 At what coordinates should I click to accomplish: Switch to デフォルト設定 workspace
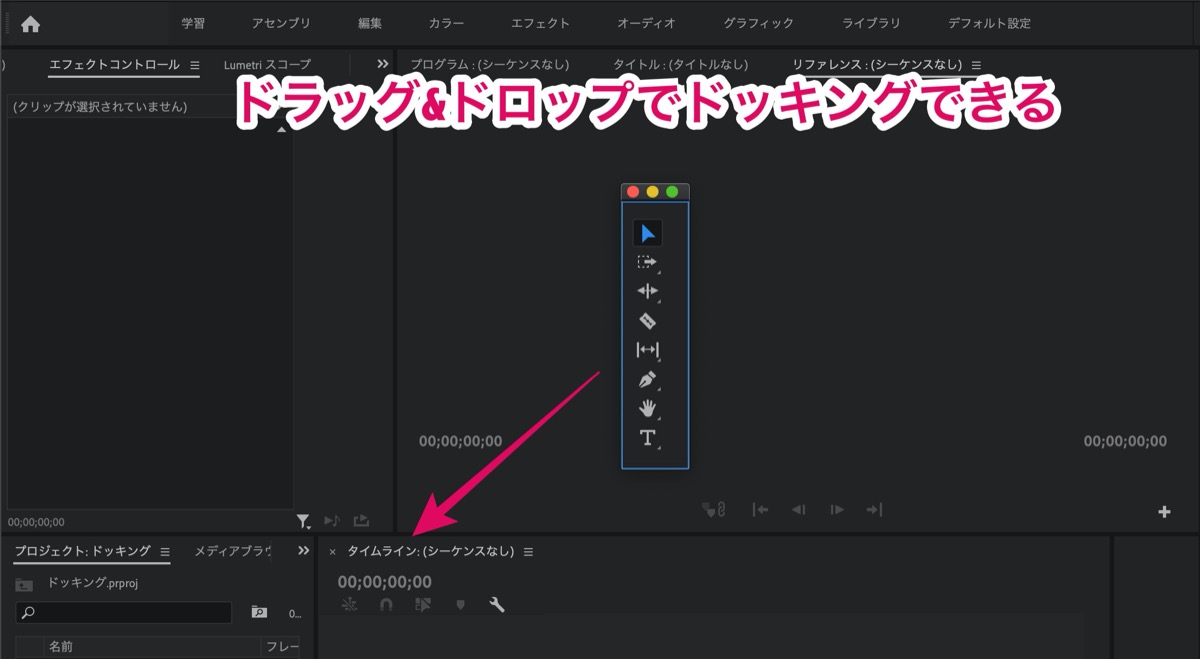[989, 23]
